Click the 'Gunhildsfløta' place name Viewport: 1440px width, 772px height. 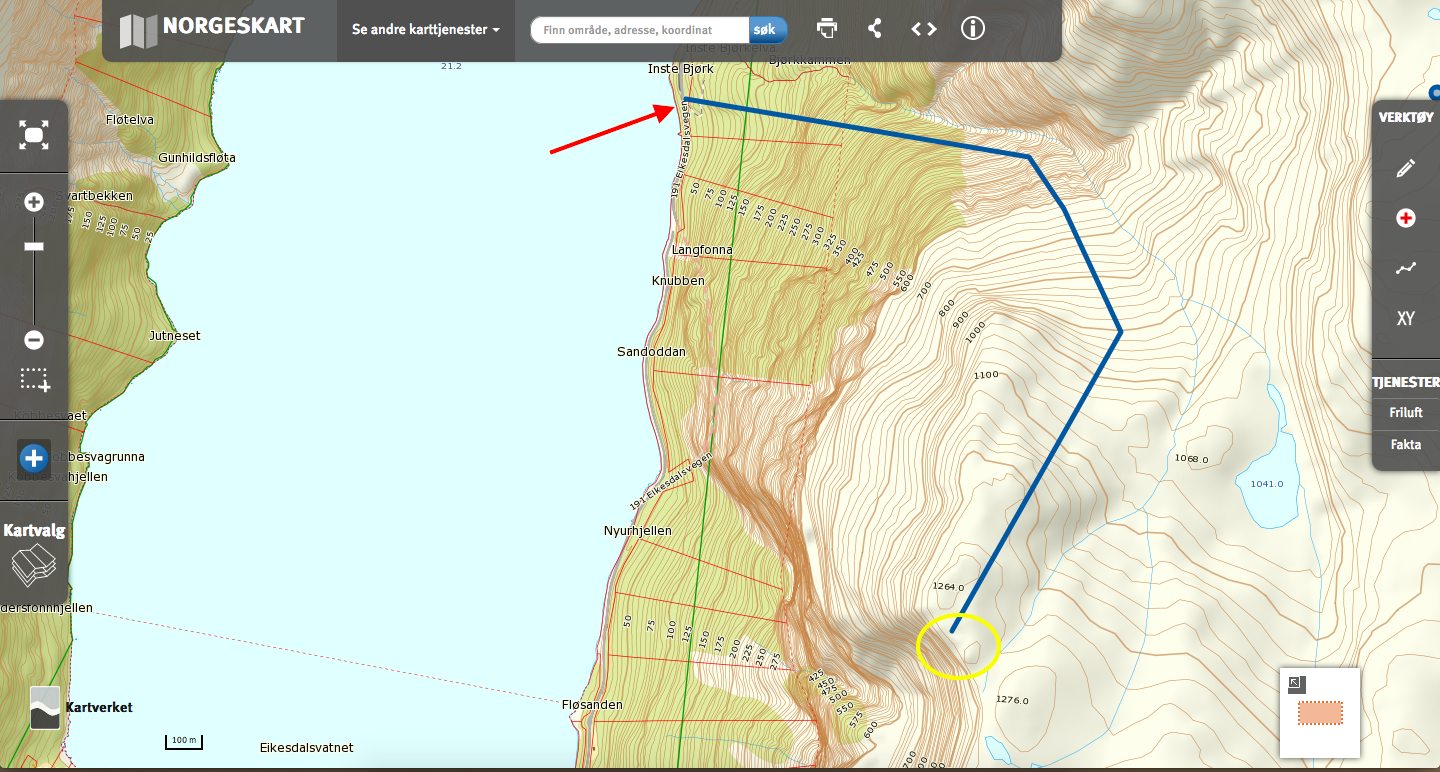(196, 158)
